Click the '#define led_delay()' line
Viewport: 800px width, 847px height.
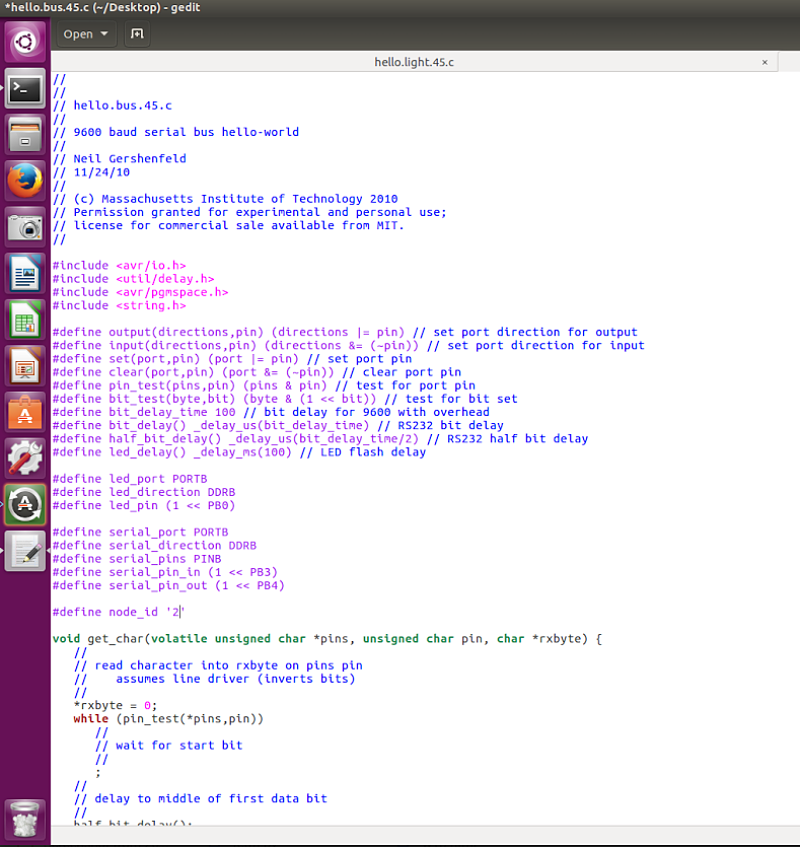[x=239, y=452]
